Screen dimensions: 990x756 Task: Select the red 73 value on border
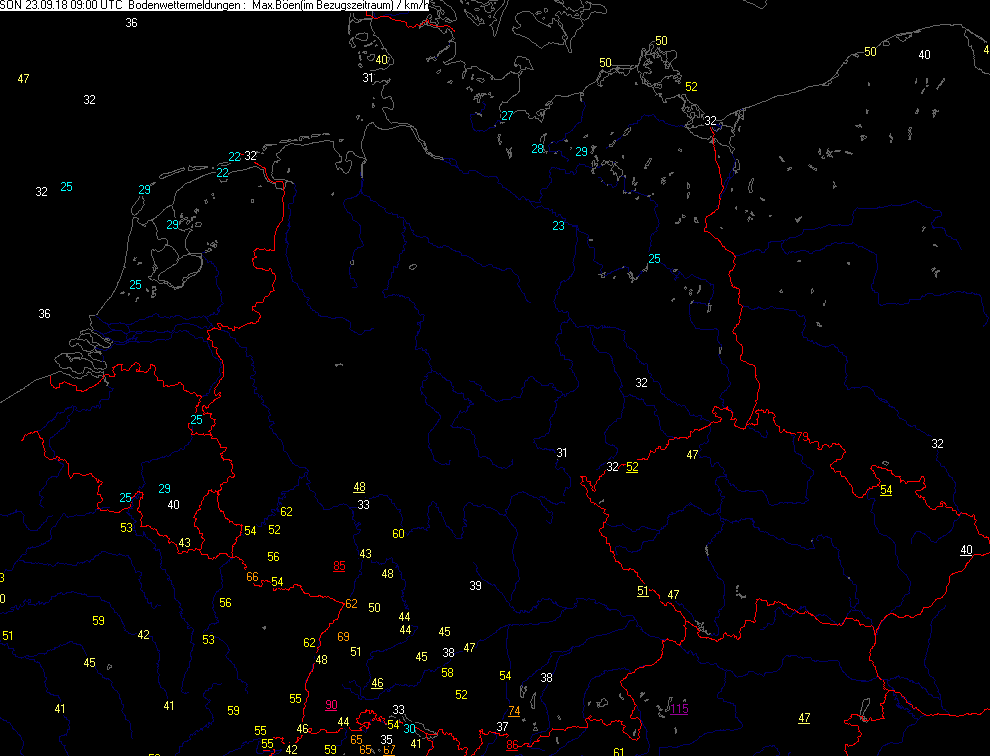coord(802,436)
